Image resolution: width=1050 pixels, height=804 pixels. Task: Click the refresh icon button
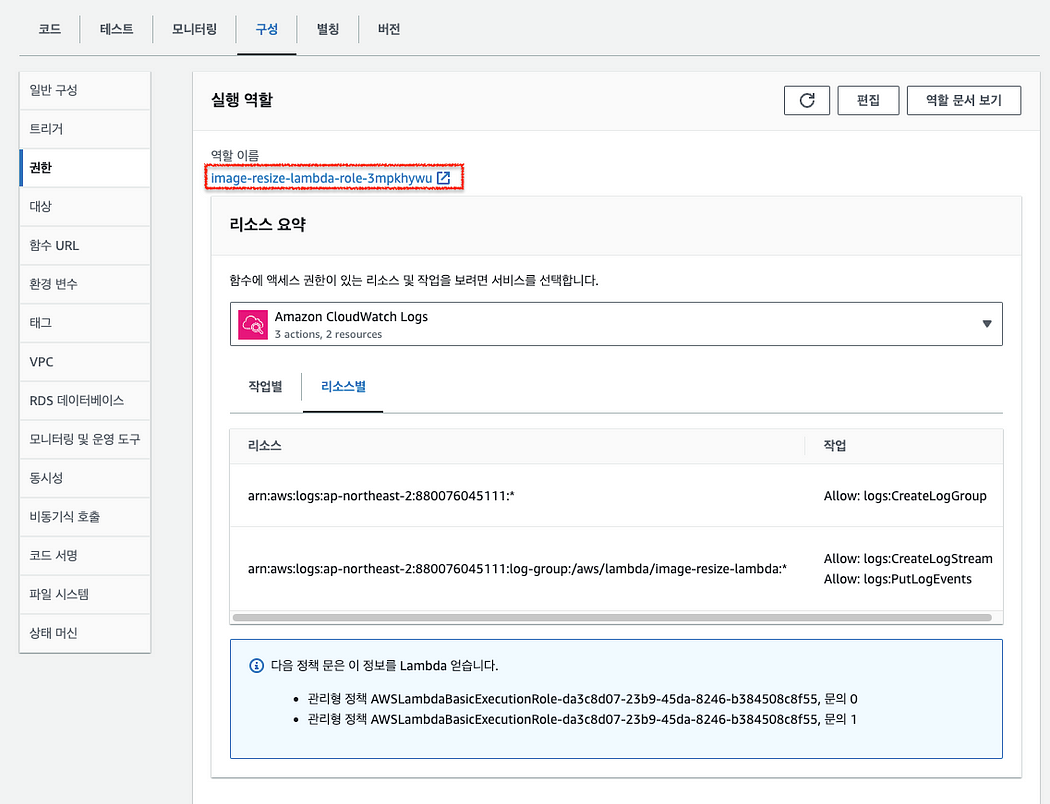click(807, 100)
